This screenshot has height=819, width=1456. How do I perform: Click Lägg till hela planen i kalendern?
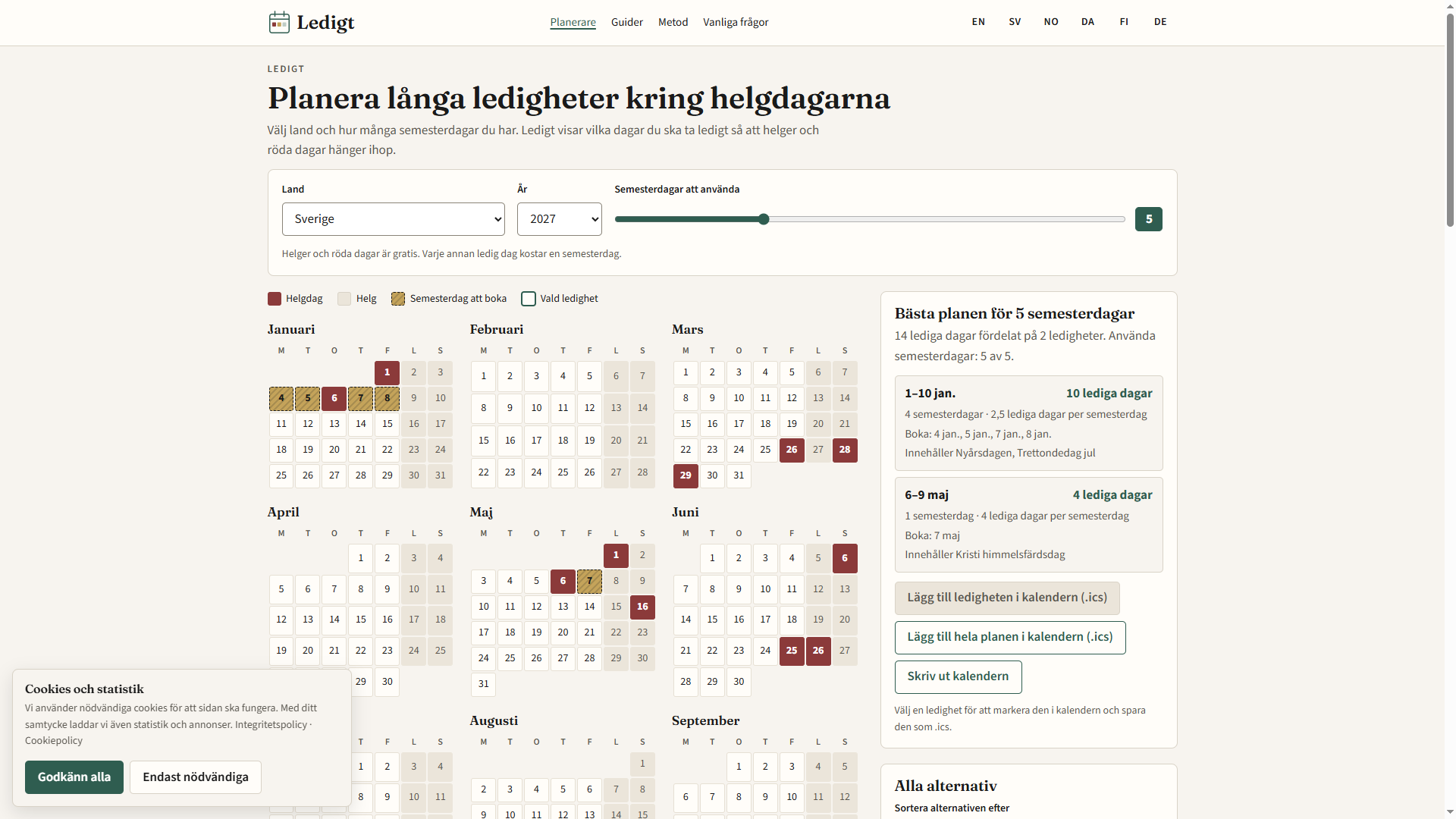pyautogui.click(x=1010, y=637)
